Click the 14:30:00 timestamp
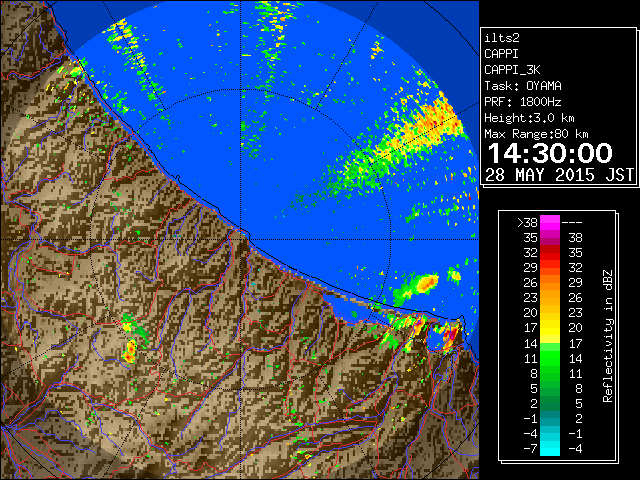 [x=550, y=153]
